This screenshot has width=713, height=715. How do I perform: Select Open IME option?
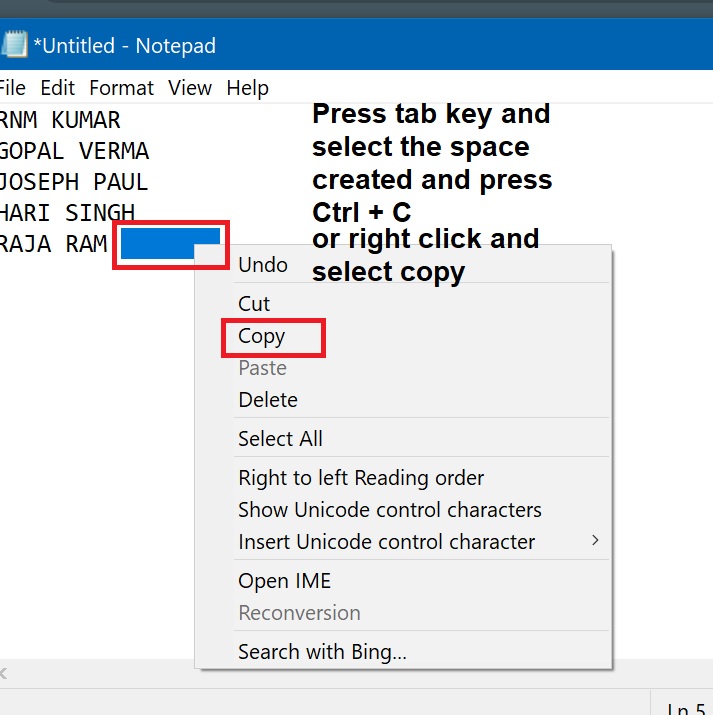click(x=284, y=581)
